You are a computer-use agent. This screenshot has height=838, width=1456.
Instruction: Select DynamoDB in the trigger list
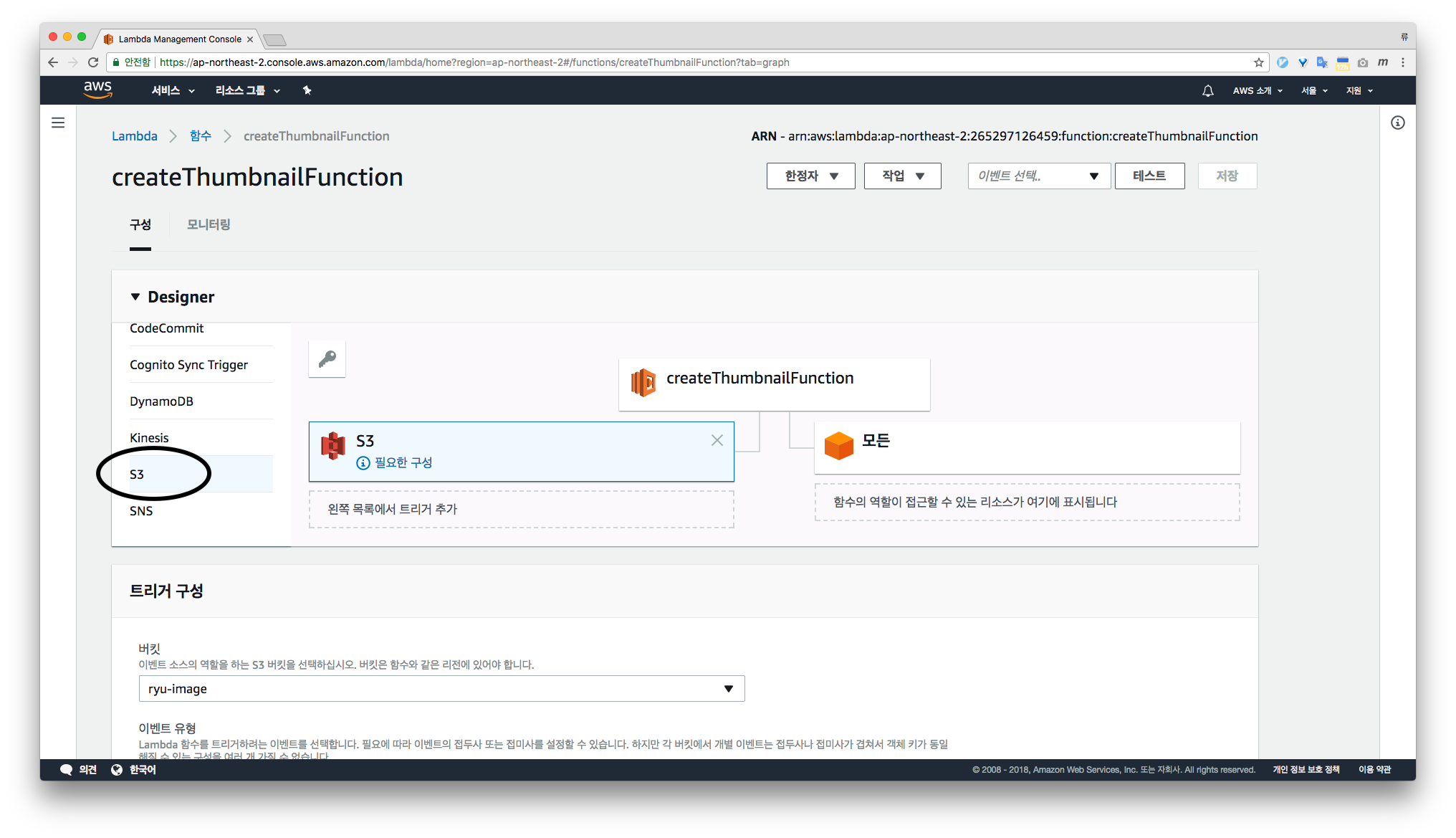pos(162,401)
